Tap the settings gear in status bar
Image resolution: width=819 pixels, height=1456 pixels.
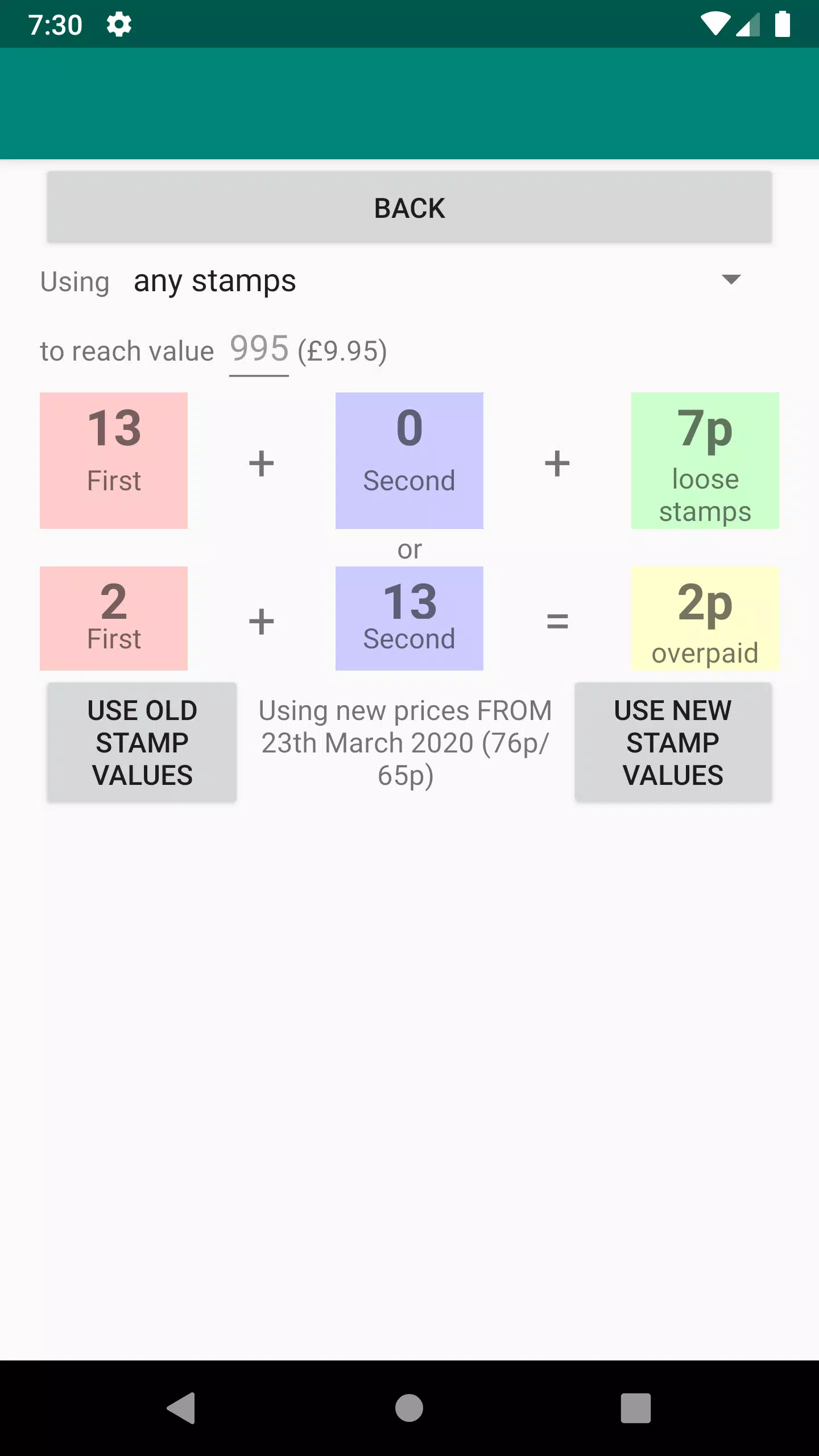119,25
